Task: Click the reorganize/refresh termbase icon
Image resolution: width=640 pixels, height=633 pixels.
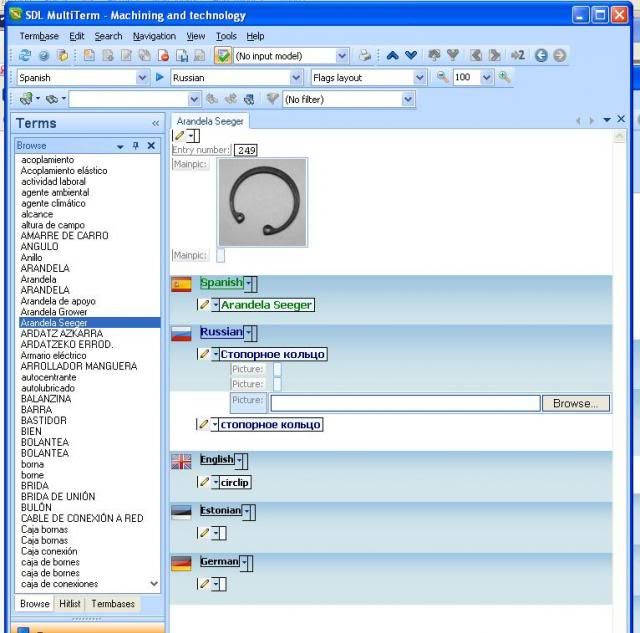Action: (25, 56)
